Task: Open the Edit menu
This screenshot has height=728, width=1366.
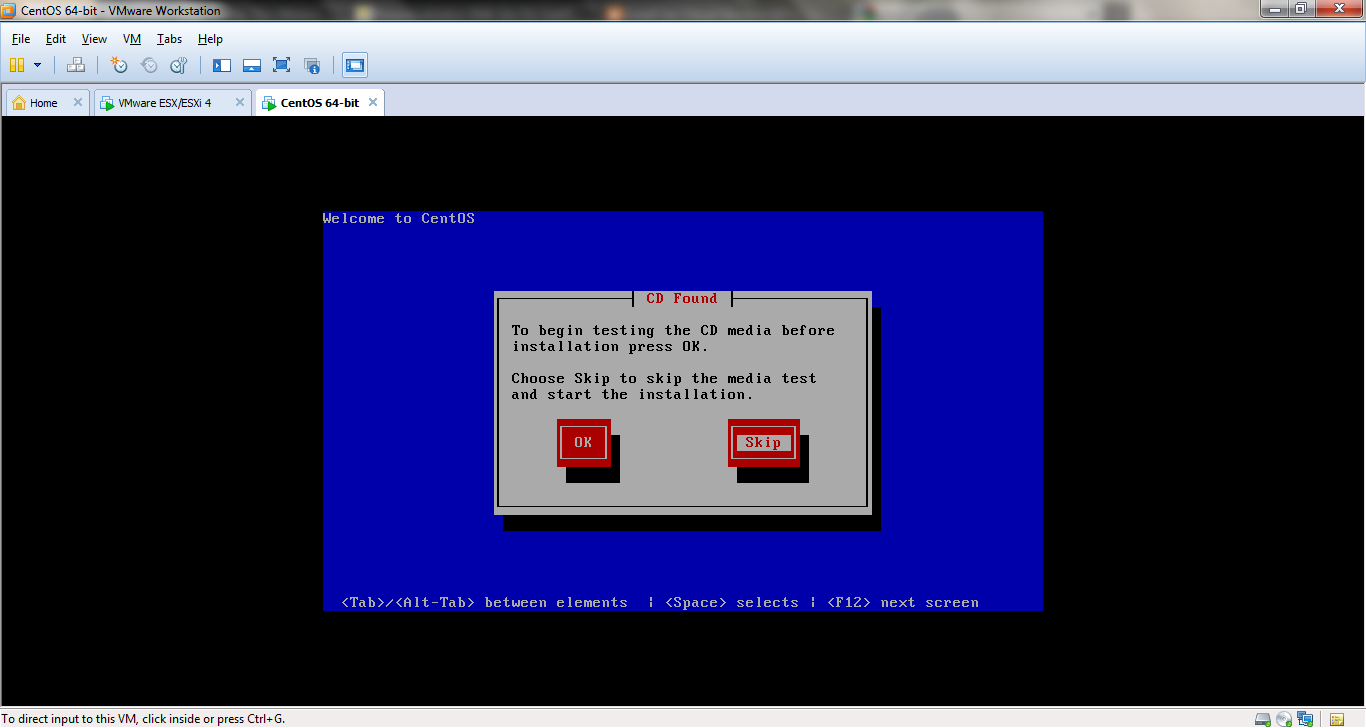Action: [56, 39]
